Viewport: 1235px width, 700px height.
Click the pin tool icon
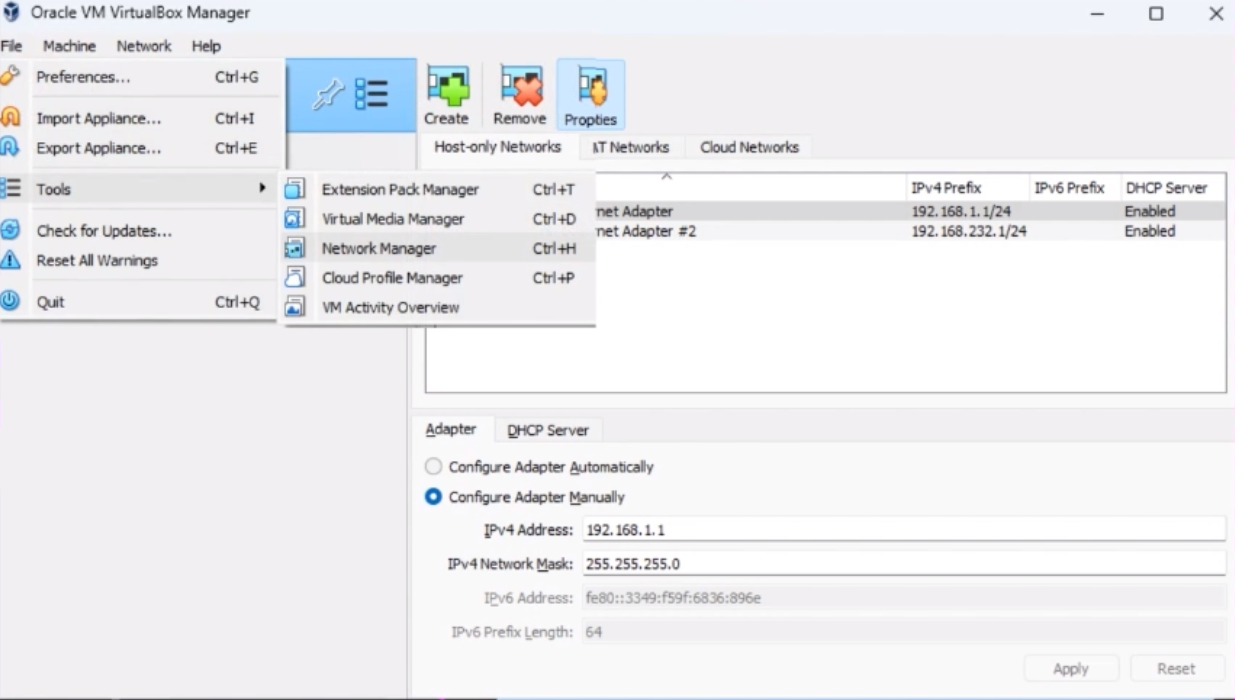(x=327, y=94)
